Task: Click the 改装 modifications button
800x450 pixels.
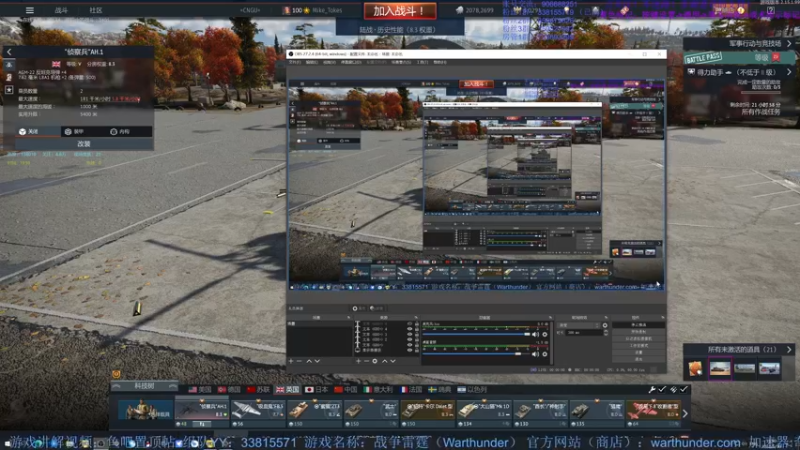Action: click(84, 144)
